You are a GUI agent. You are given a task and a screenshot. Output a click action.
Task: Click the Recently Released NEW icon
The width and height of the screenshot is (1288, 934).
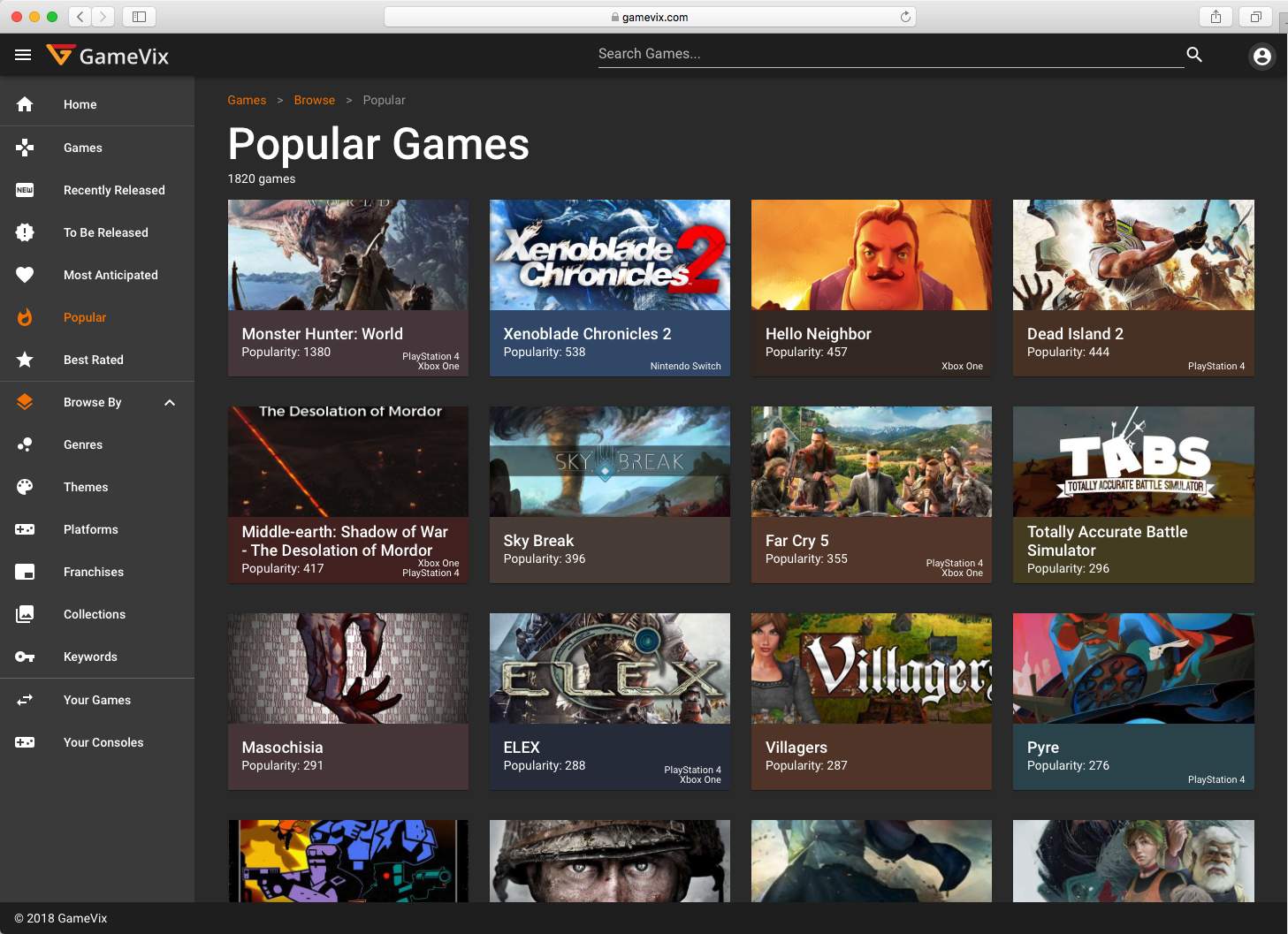click(x=25, y=190)
